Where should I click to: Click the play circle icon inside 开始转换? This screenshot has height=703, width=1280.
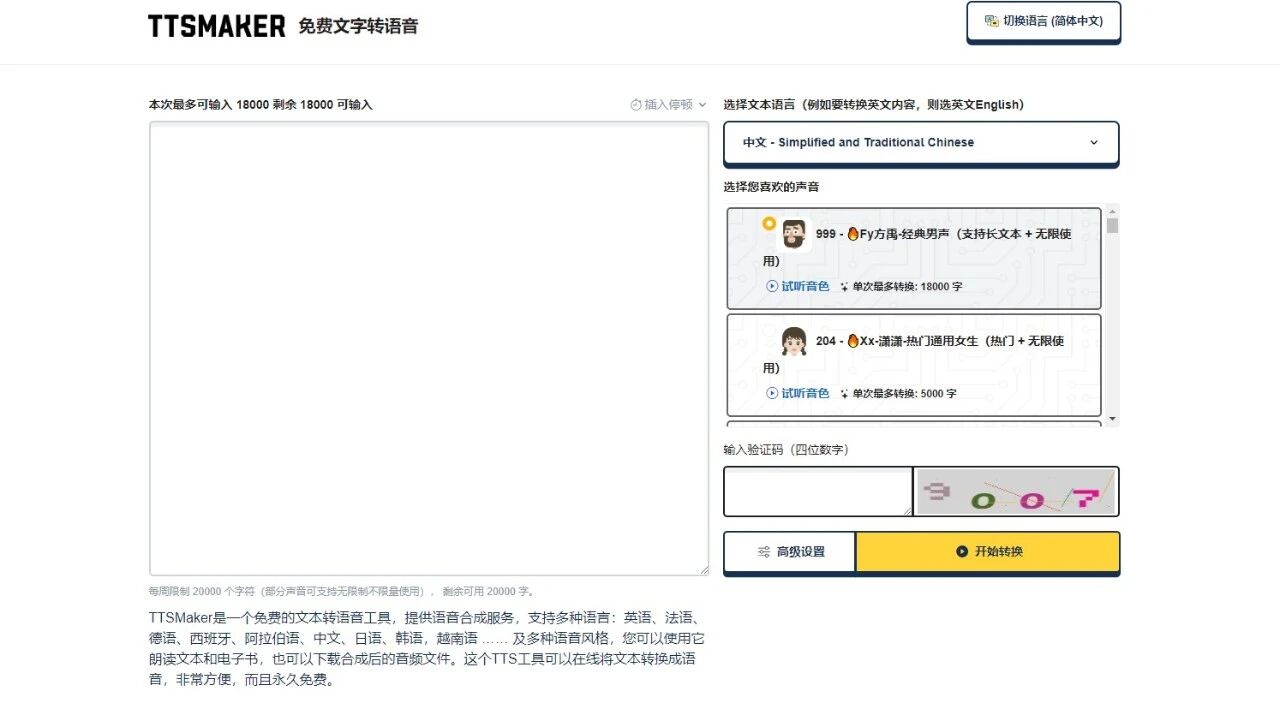pos(961,551)
